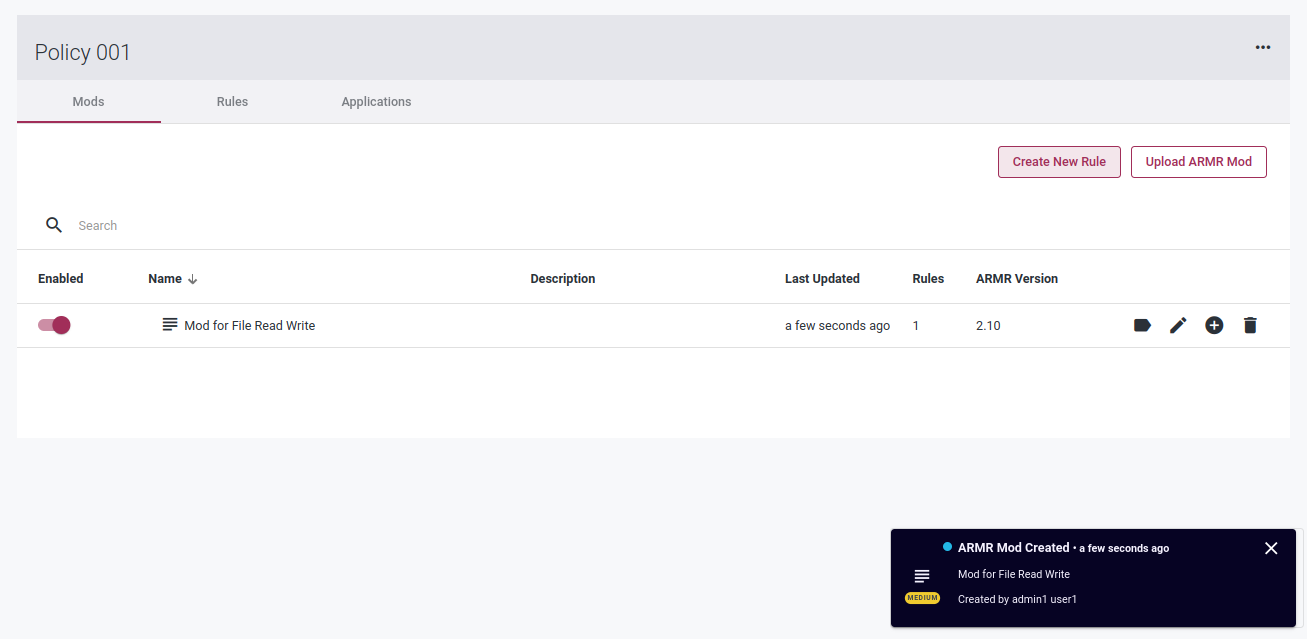Sort by Name using the arrow
1307x639 pixels.
pyautogui.click(x=193, y=279)
